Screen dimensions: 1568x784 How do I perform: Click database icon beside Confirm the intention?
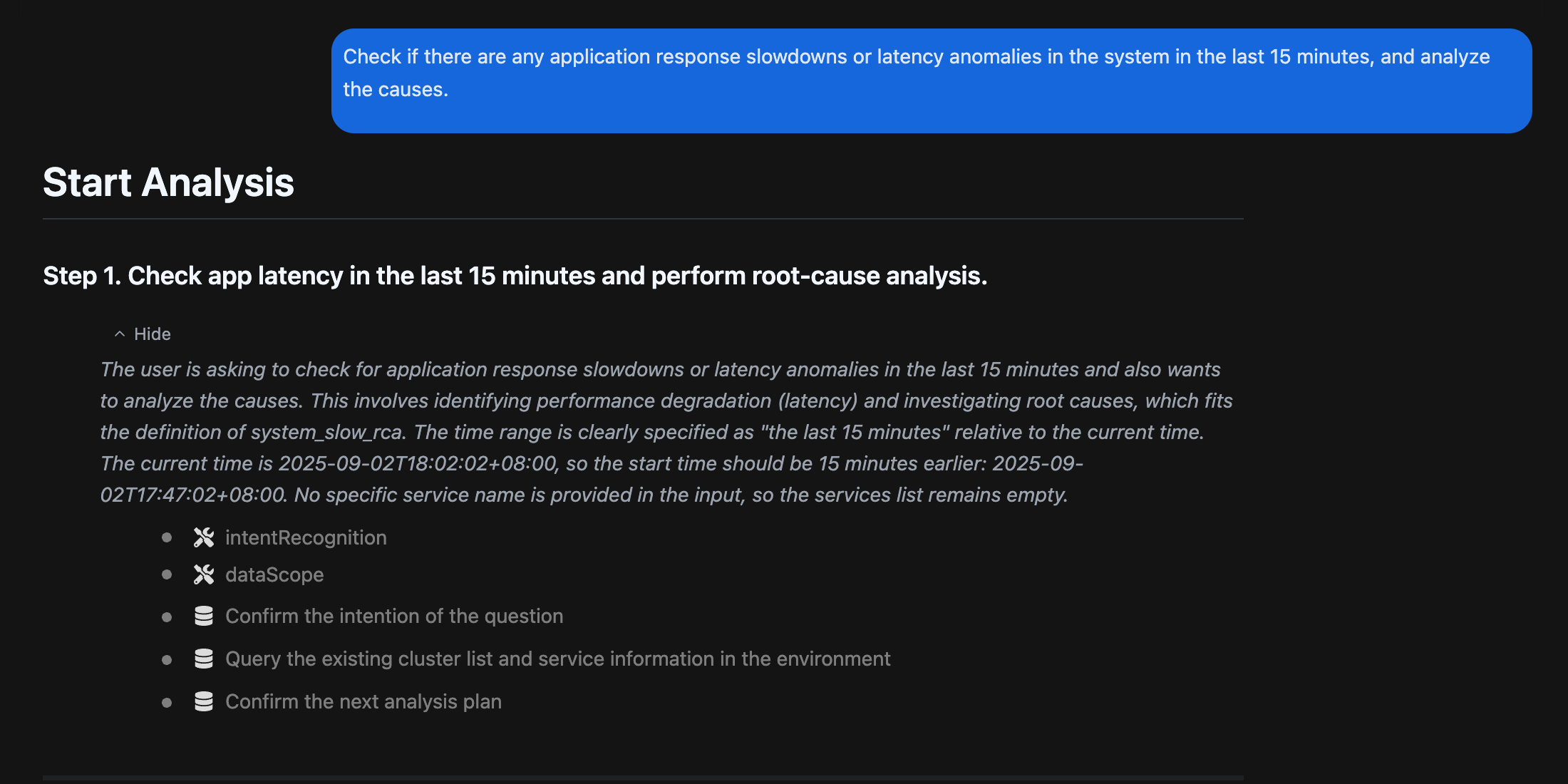click(x=204, y=616)
